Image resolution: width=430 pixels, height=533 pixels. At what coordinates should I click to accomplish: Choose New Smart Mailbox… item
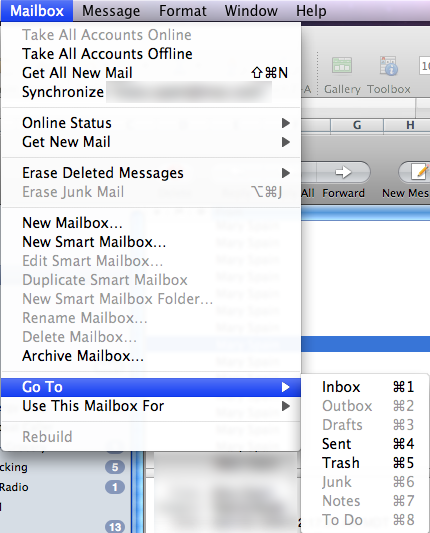[x=151, y=242]
